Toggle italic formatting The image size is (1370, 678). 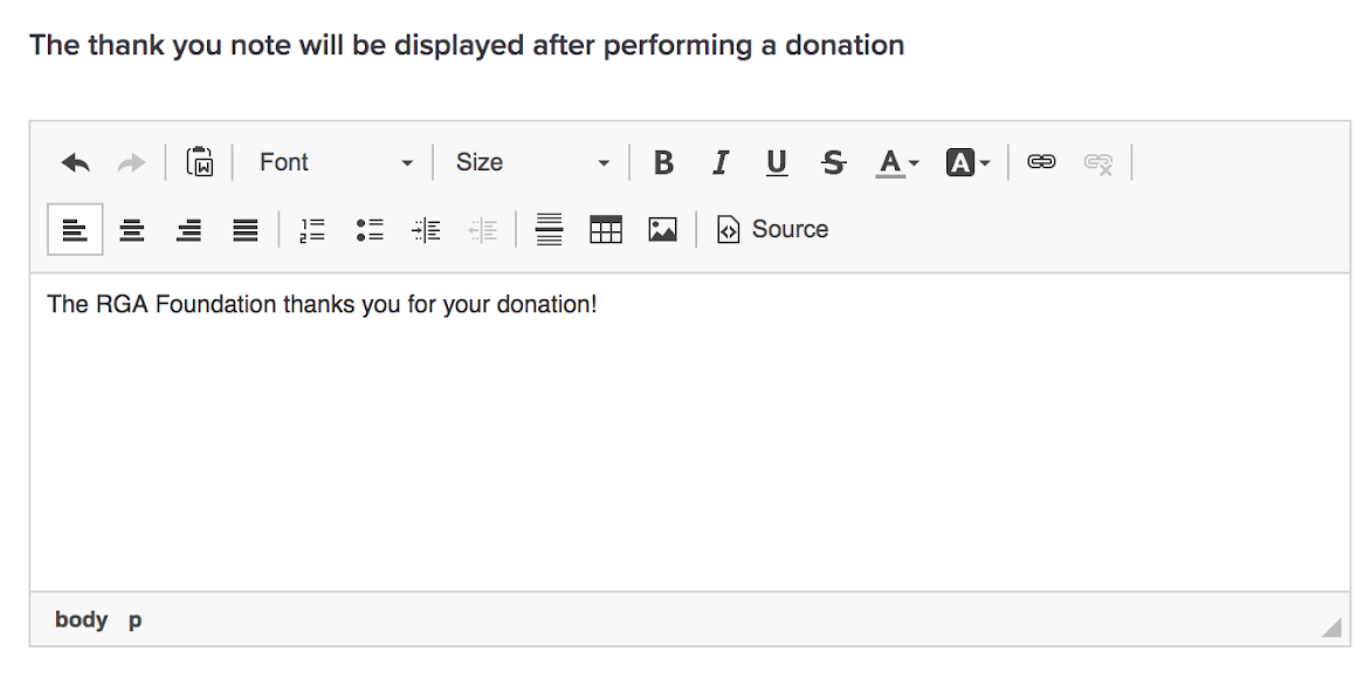719,163
